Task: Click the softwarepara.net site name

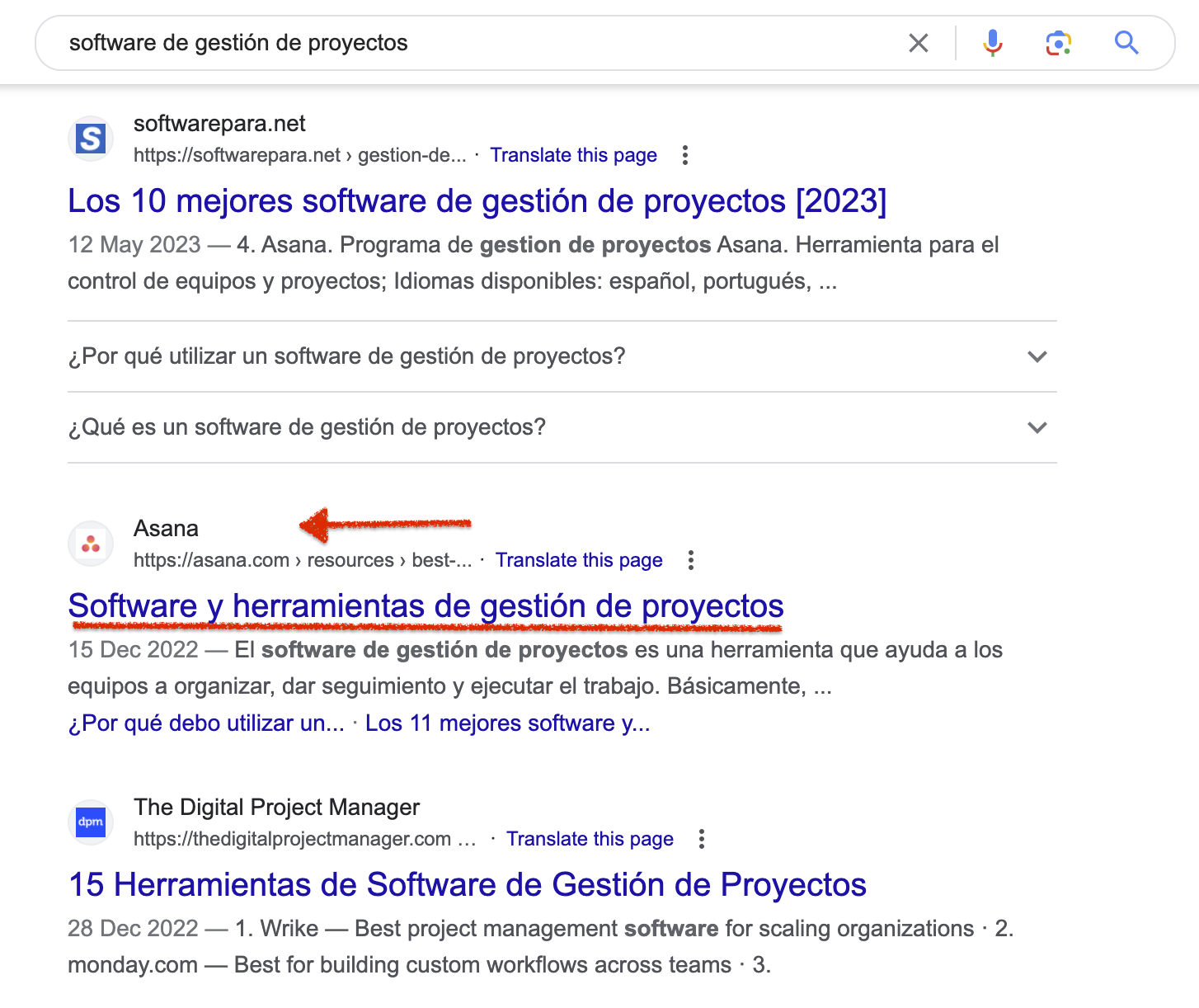Action: pos(219,124)
